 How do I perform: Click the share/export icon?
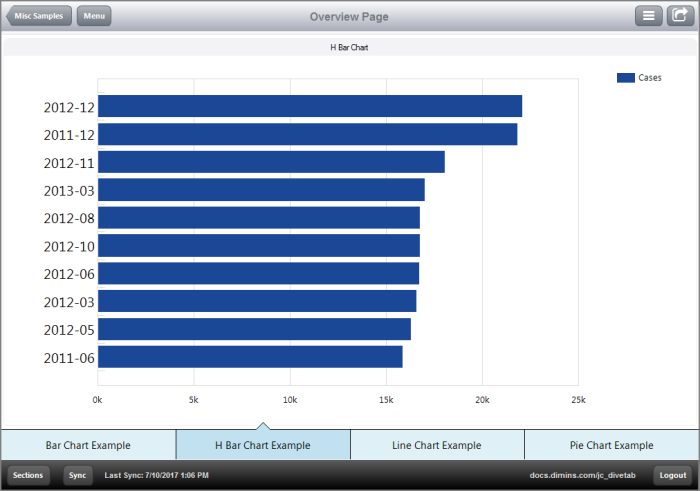[x=680, y=16]
